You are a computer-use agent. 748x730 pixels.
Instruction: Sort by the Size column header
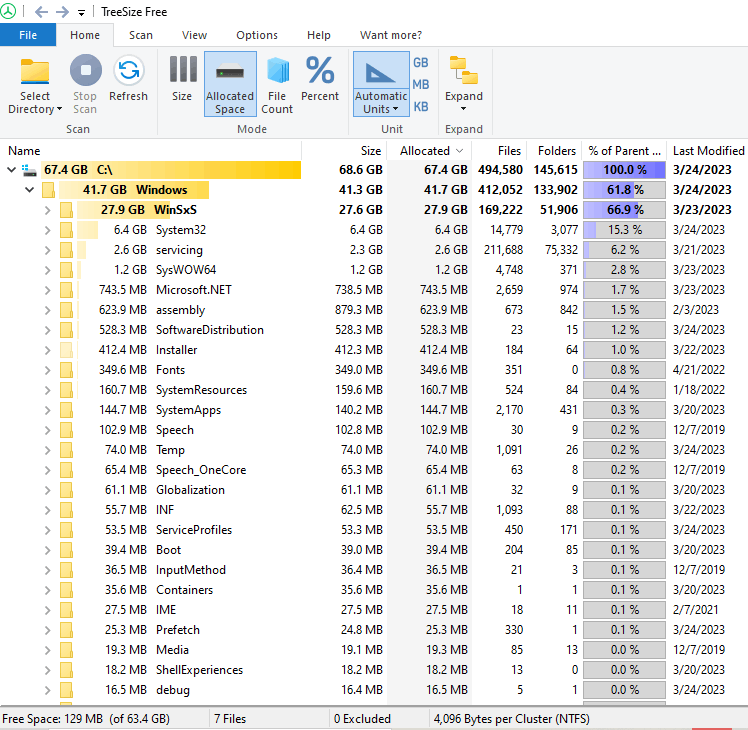click(x=344, y=151)
